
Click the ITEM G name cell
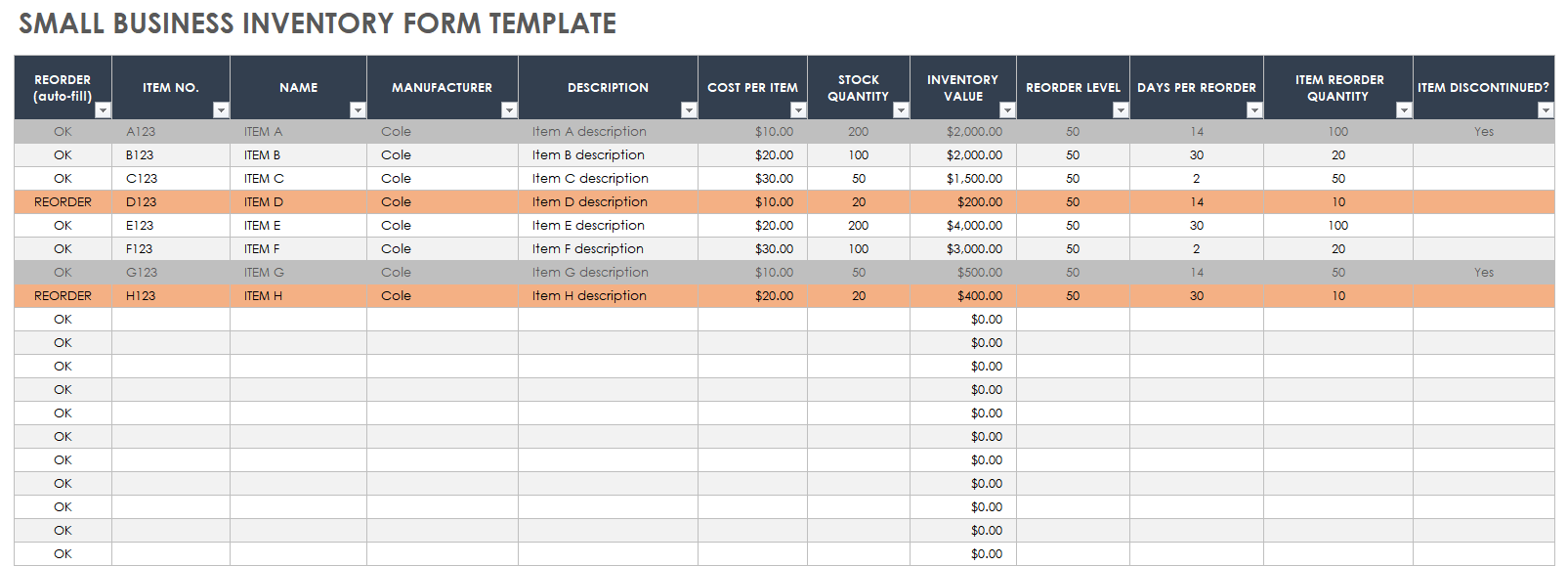pyautogui.click(x=298, y=273)
